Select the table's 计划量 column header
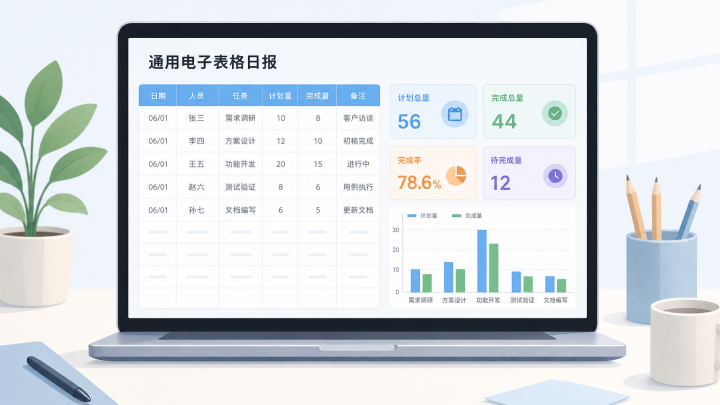The width and height of the screenshot is (720, 405). 280,96
